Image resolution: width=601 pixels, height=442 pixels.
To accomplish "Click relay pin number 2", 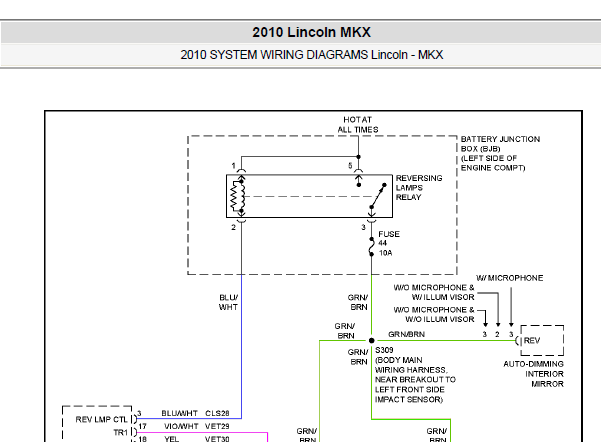I will [233, 227].
